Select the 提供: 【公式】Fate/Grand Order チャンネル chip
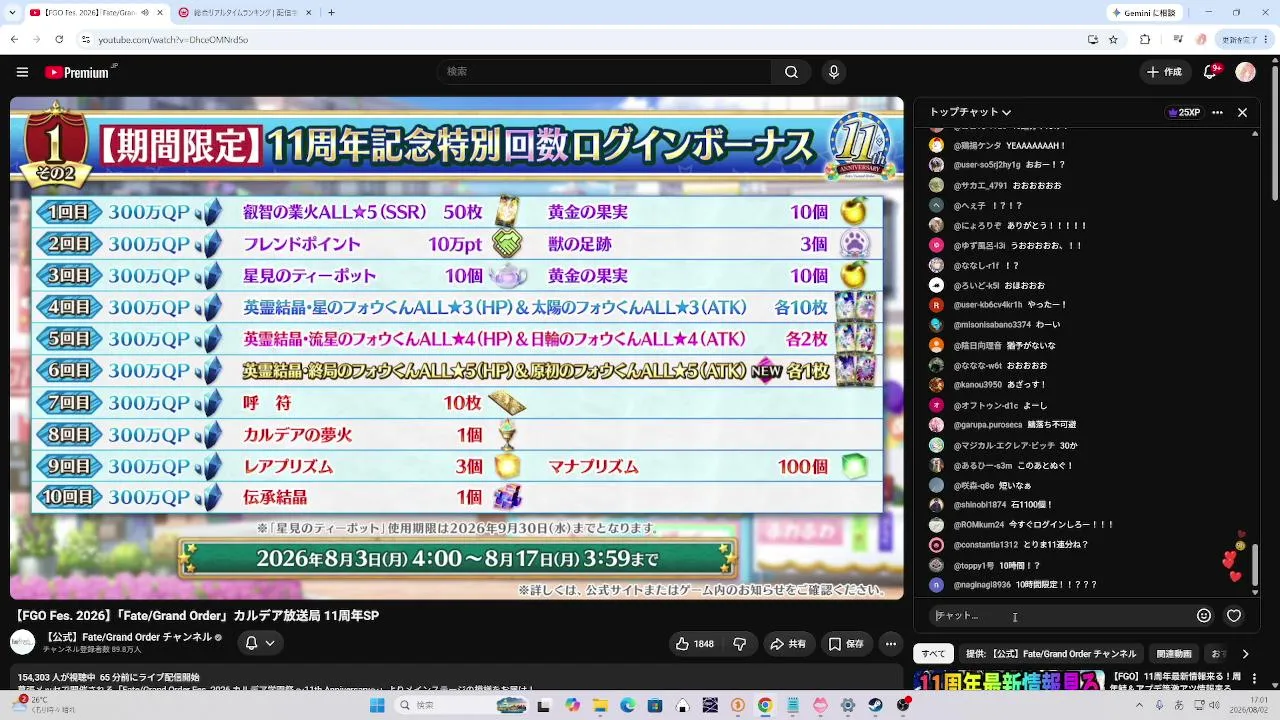Screen dimensions: 1280x720 (x=1051, y=654)
